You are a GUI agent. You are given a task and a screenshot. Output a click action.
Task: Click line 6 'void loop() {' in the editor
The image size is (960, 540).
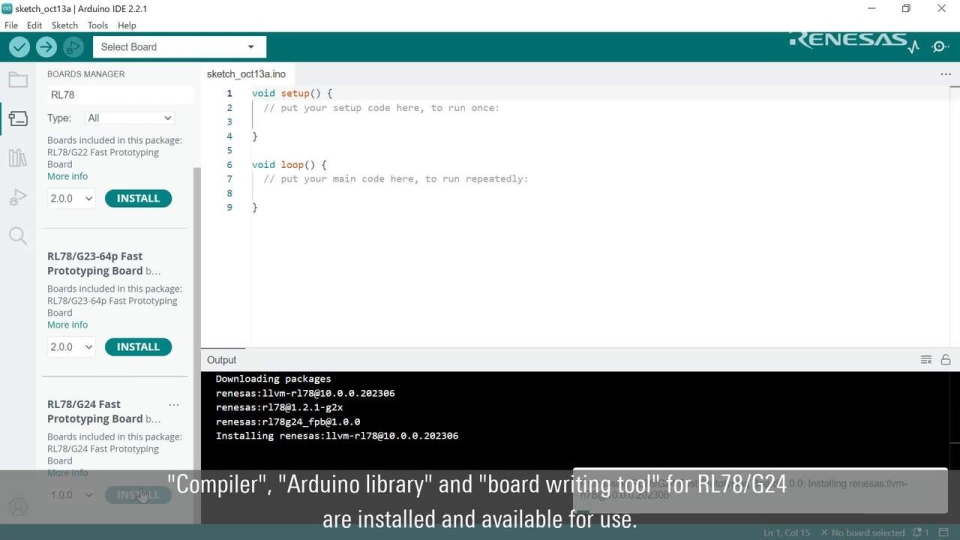[x=289, y=165]
